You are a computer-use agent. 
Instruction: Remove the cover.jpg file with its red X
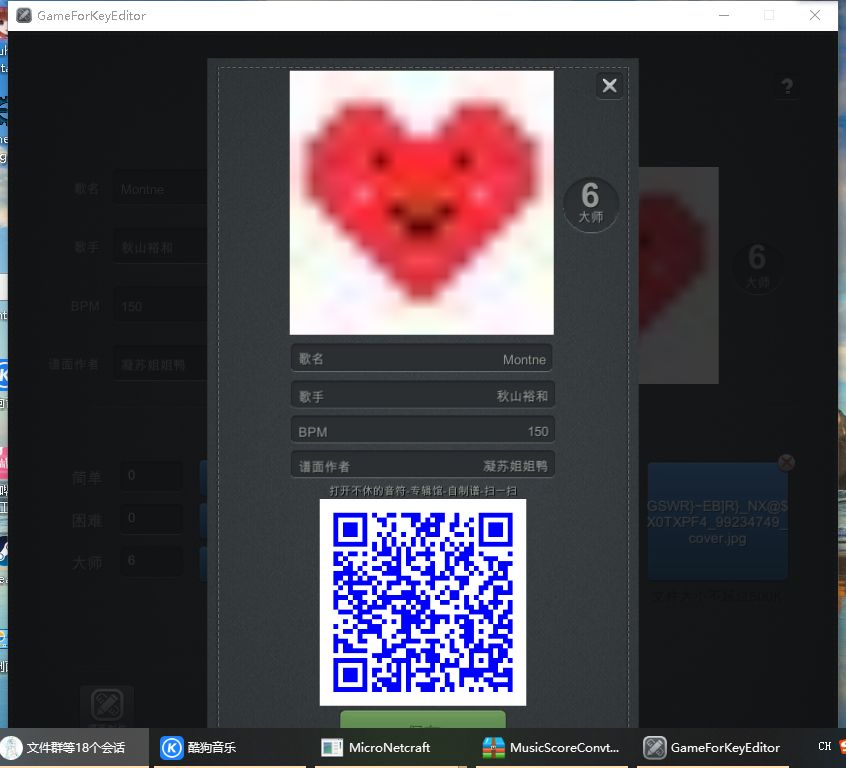click(x=786, y=463)
